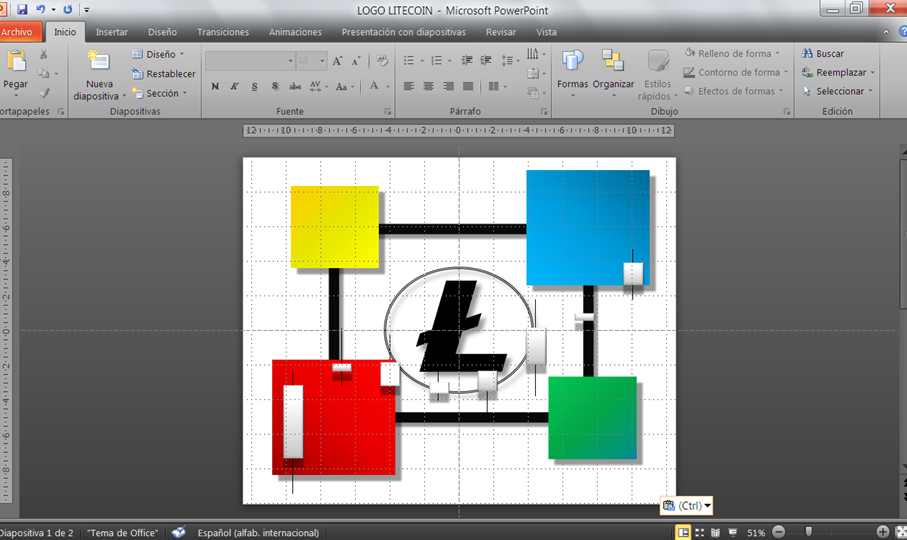This screenshot has width=907, height=540.
Task: Switch to the Vista tab
Action: coord(546,32)
